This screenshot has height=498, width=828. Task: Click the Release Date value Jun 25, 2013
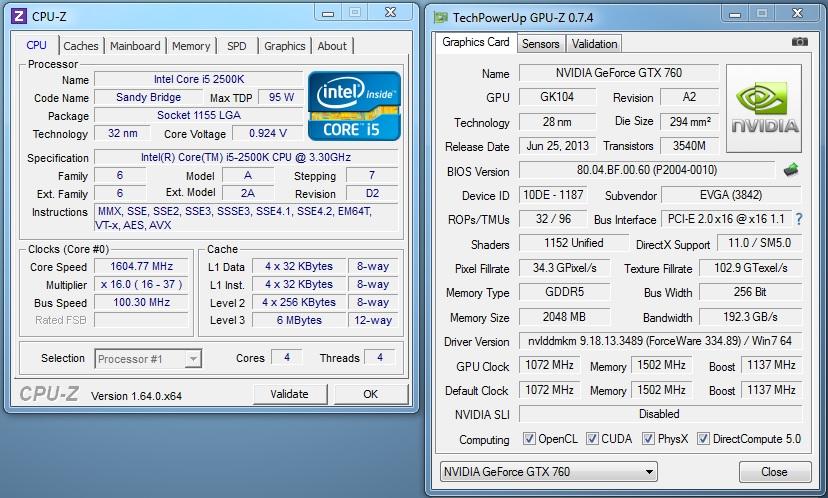coord(557,146)
